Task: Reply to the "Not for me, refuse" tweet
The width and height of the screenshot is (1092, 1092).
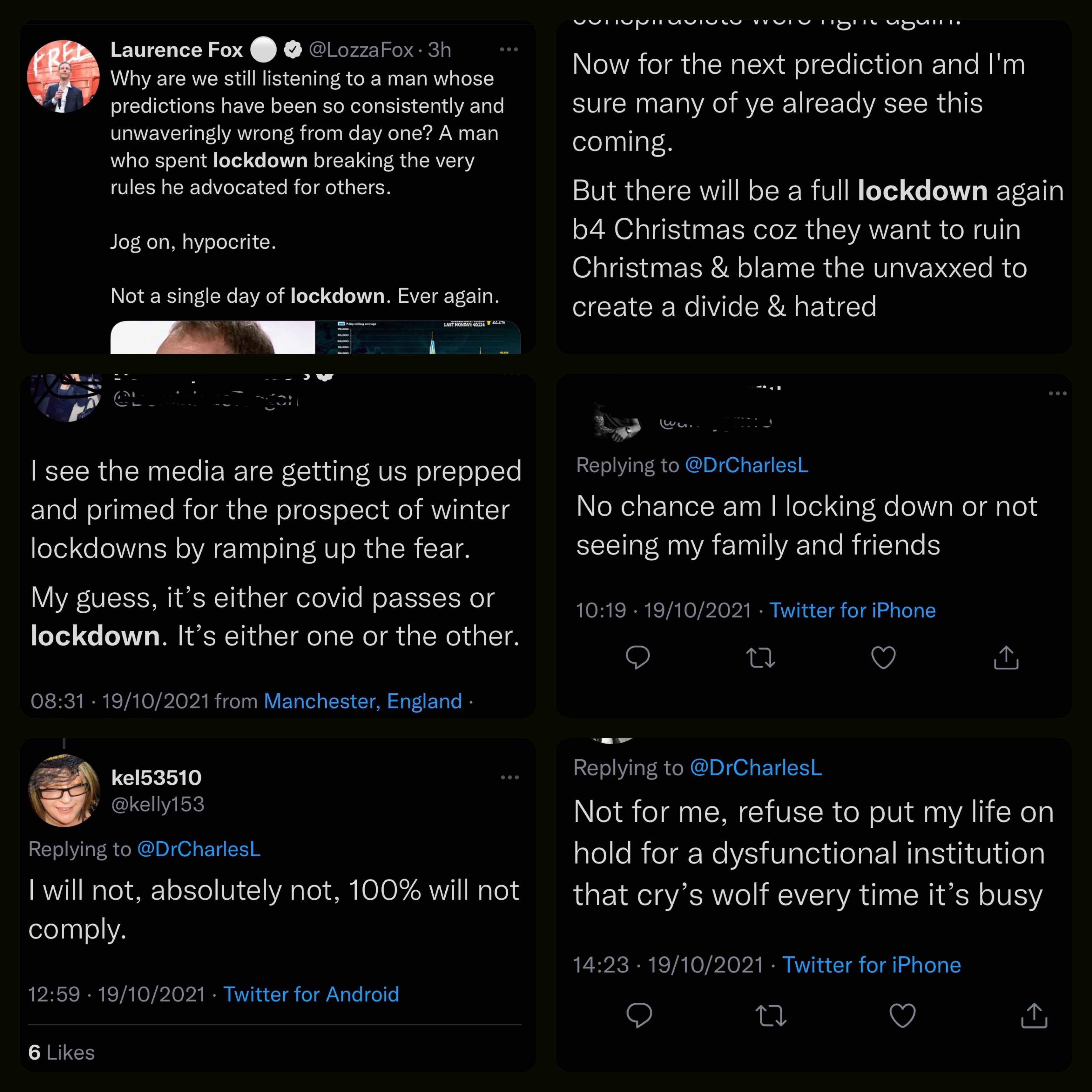Action: click(x=639, y=1015)
